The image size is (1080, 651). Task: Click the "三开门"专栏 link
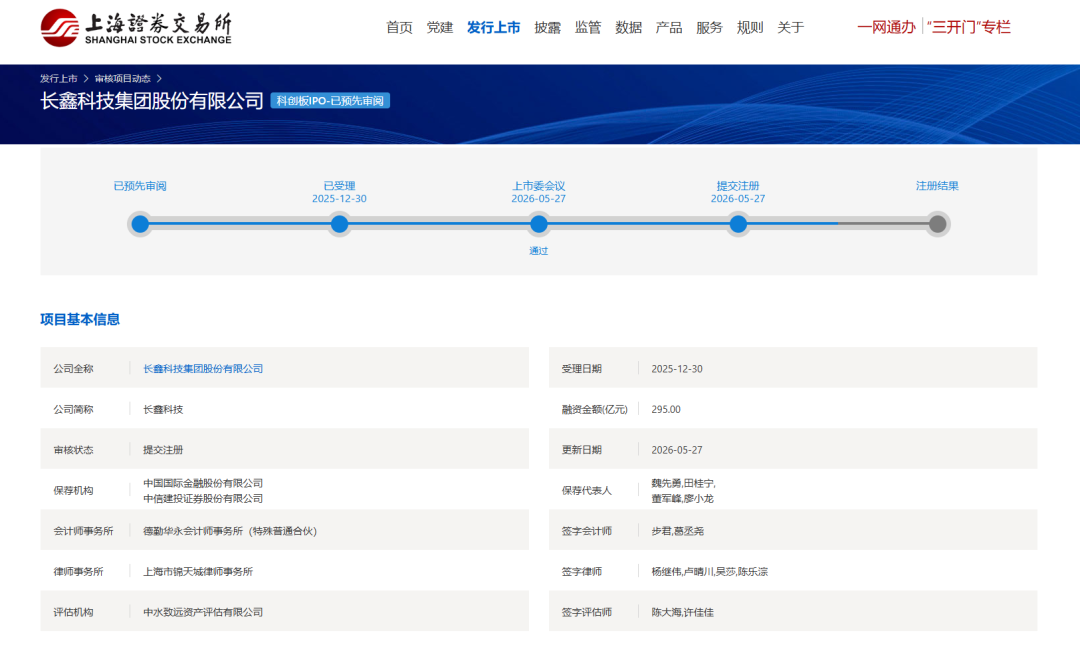pos(968,27)
